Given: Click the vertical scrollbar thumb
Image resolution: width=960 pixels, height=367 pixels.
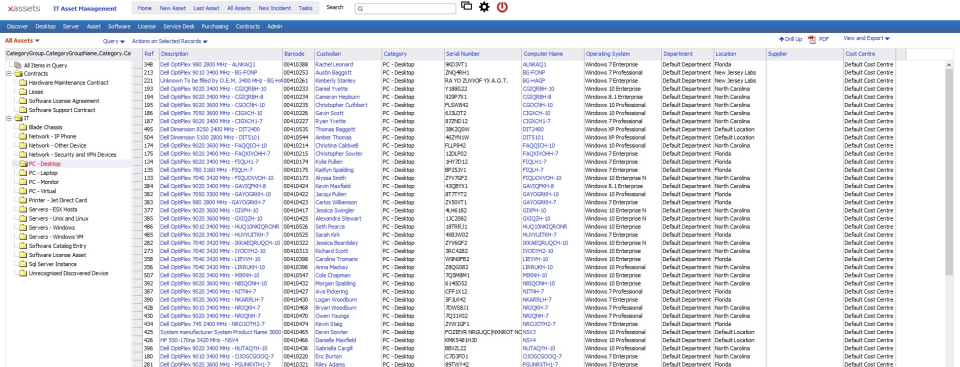Looking at the screenshot, I should pos(949,172).
